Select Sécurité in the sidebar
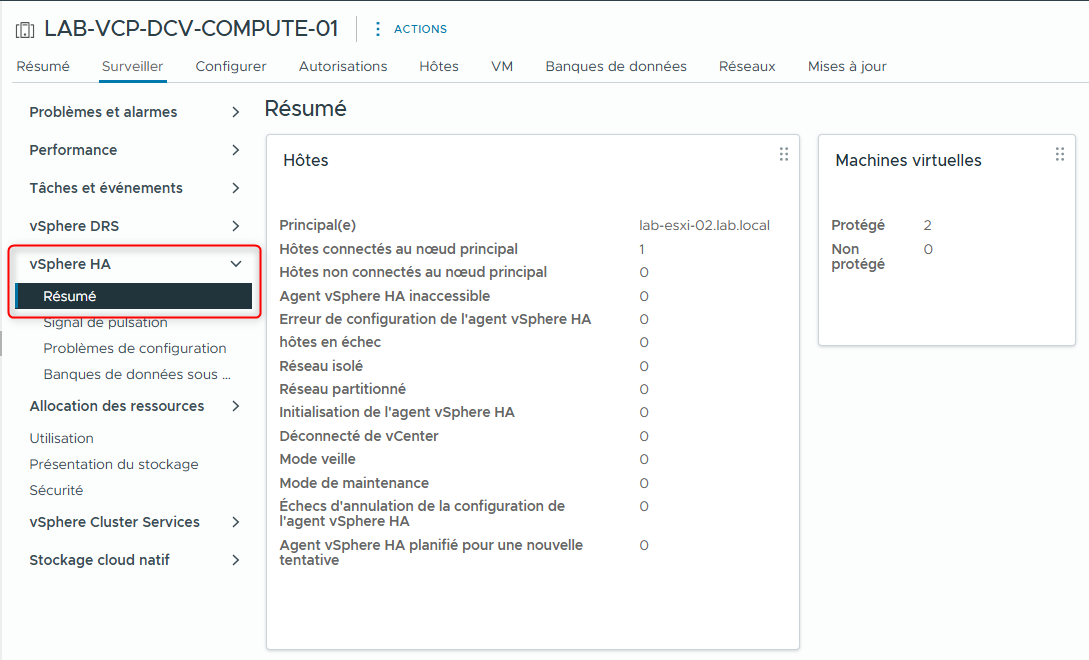The width and height of the screenshot is (1089, 660). pos(56,490)
